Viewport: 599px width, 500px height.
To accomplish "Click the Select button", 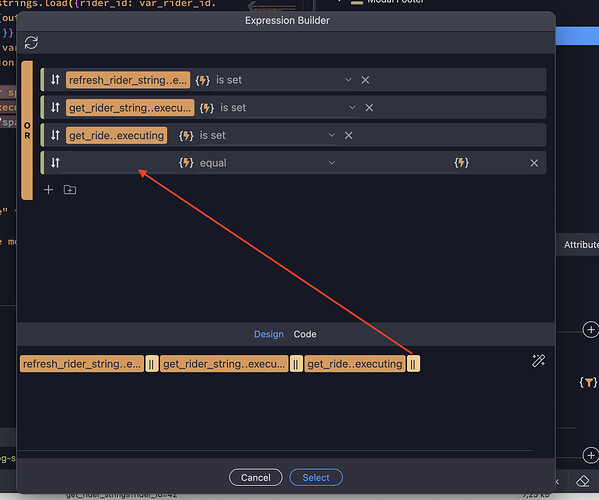I will pyautogui.click(x=316, y=477).
